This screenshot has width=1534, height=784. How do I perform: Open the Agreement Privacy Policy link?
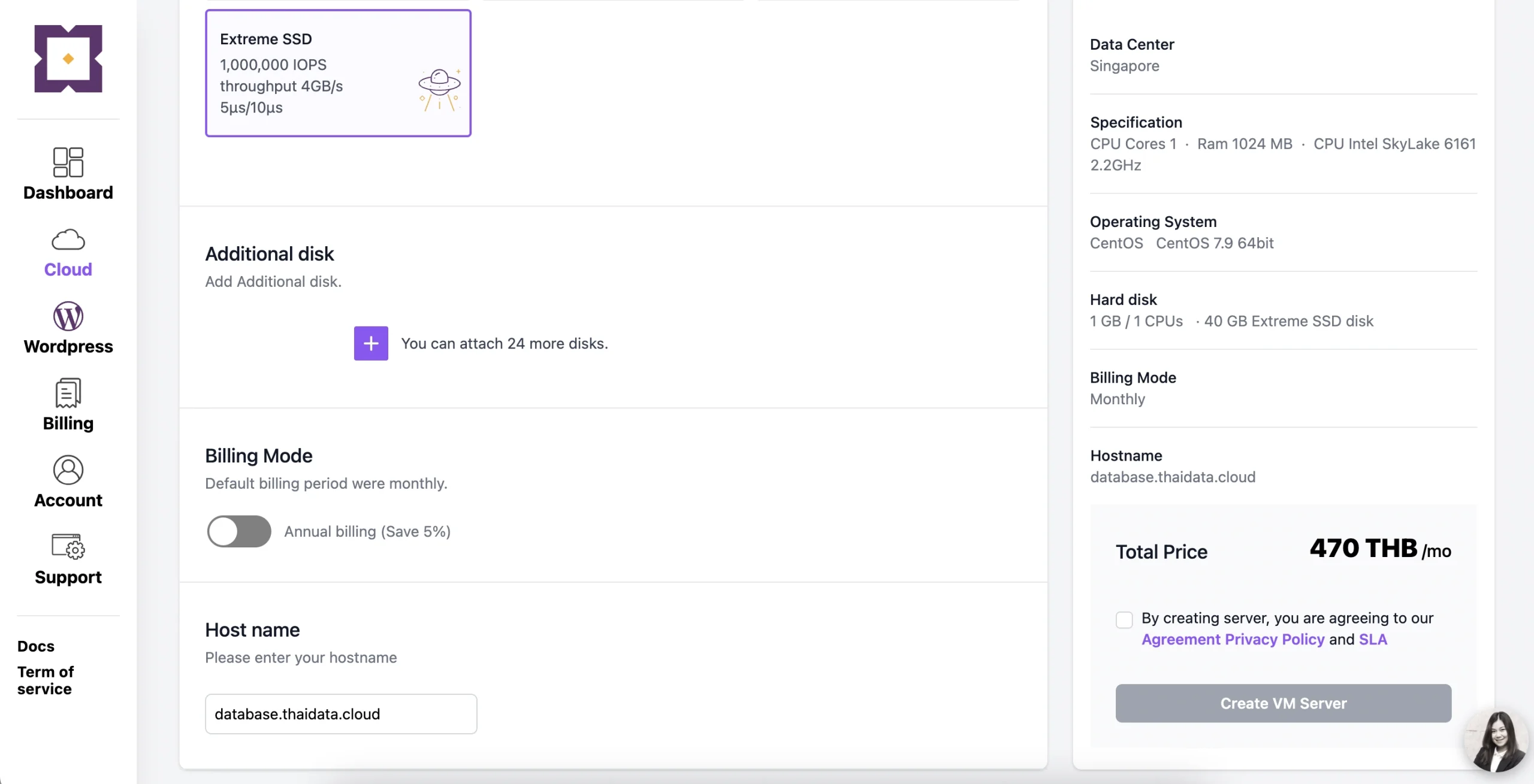pyautogui.click(x=1233, y=640)
